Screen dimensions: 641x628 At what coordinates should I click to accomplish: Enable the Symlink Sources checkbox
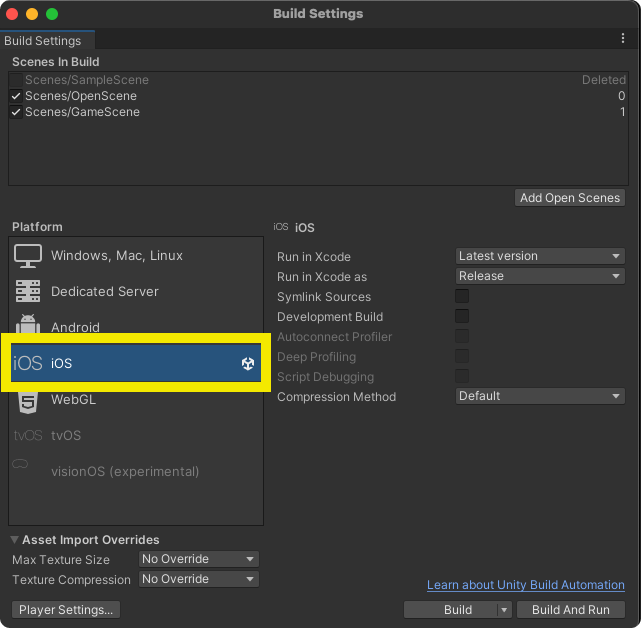click(462, 297)
